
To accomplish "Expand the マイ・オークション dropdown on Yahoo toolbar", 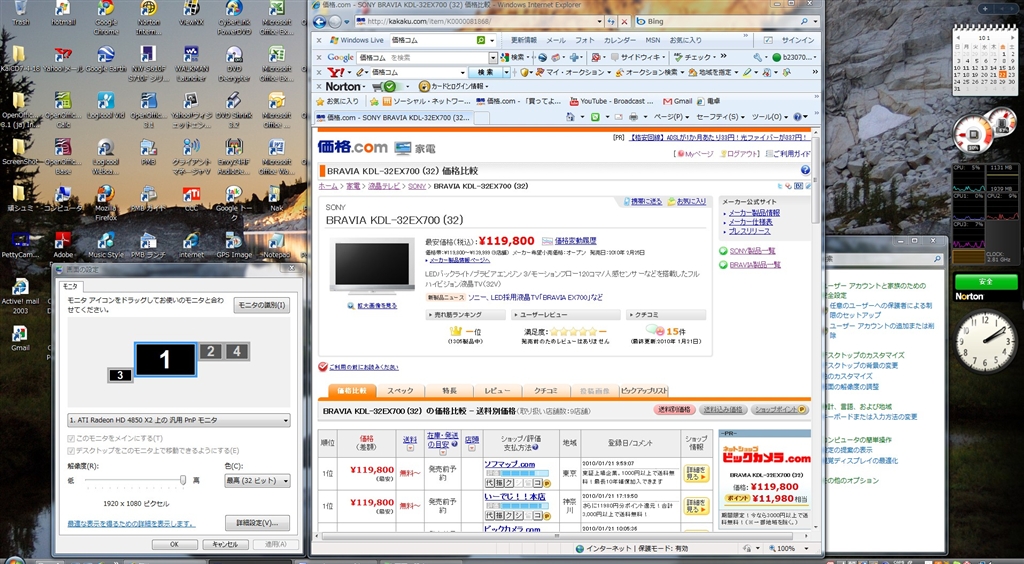I will pos(609,72).
